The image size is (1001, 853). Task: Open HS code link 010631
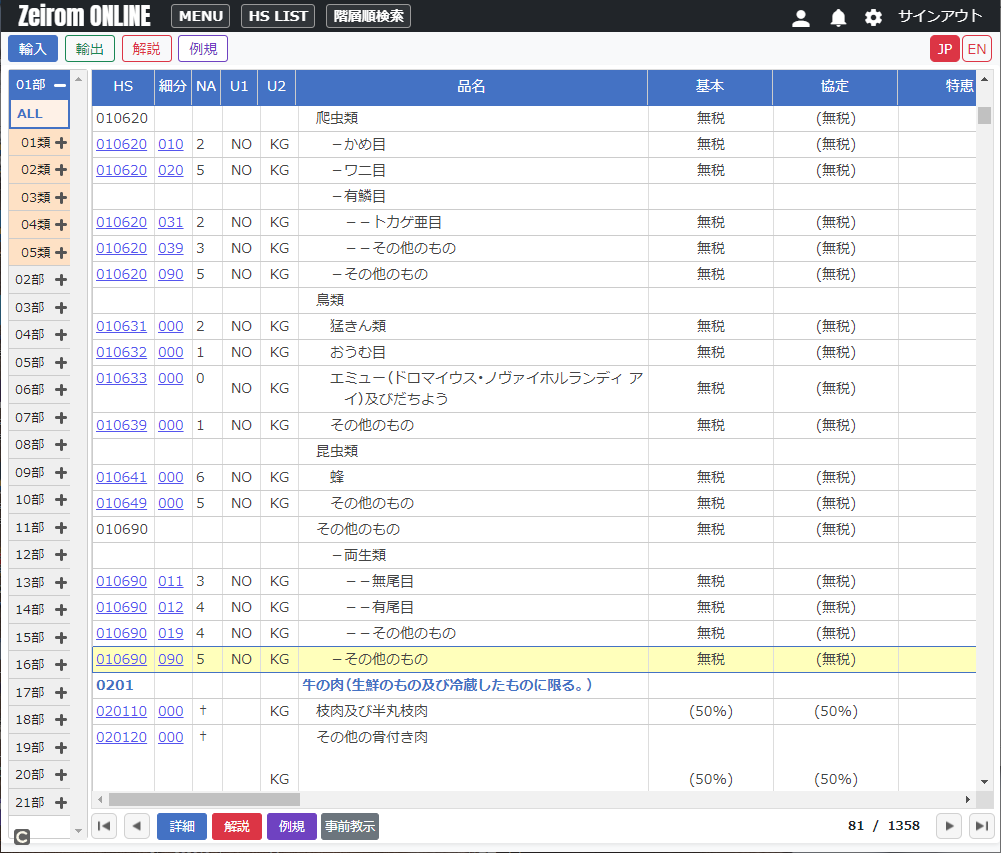pos(121,326)
